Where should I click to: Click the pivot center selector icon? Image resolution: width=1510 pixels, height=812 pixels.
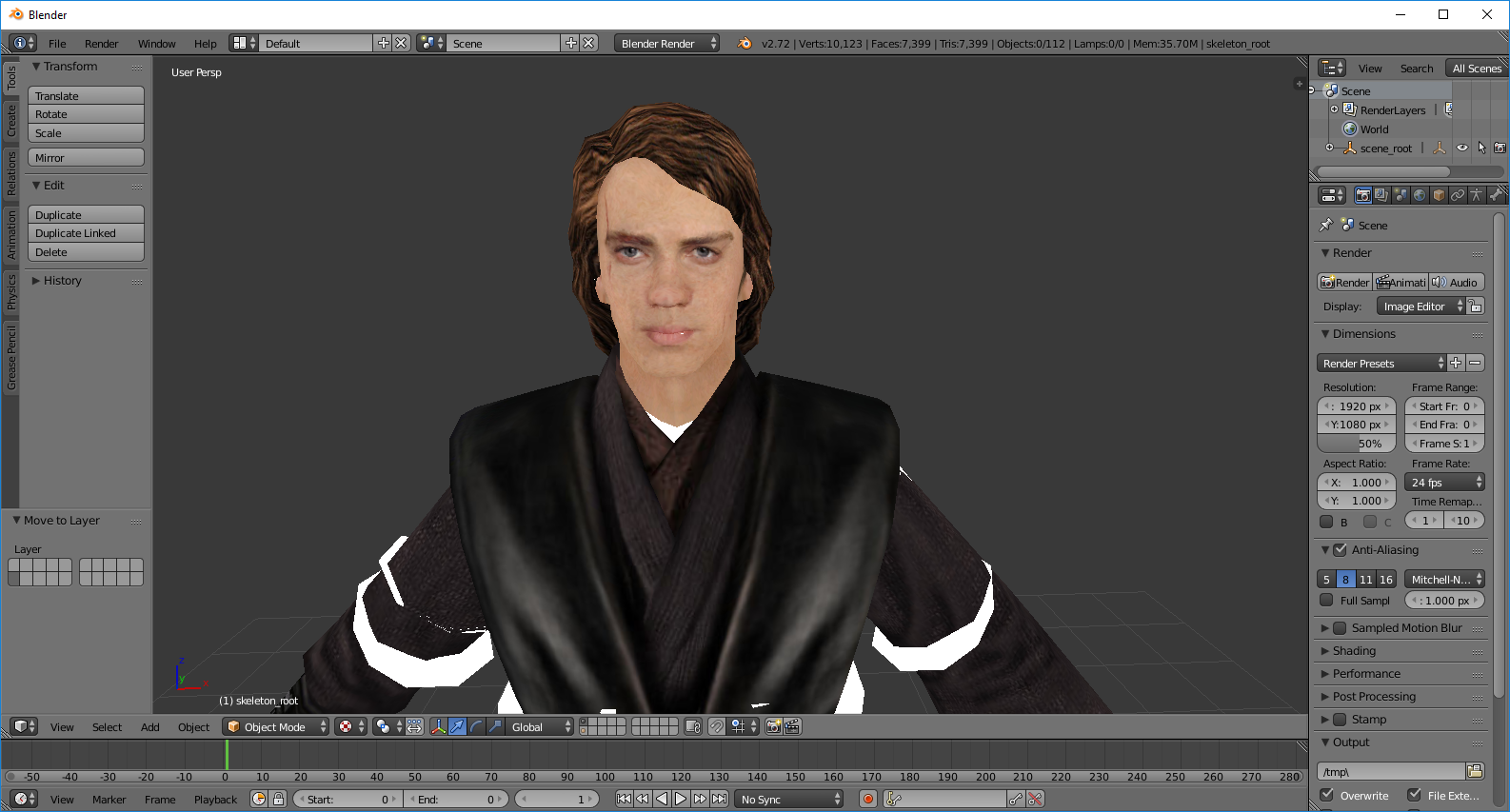coord(387,726)
